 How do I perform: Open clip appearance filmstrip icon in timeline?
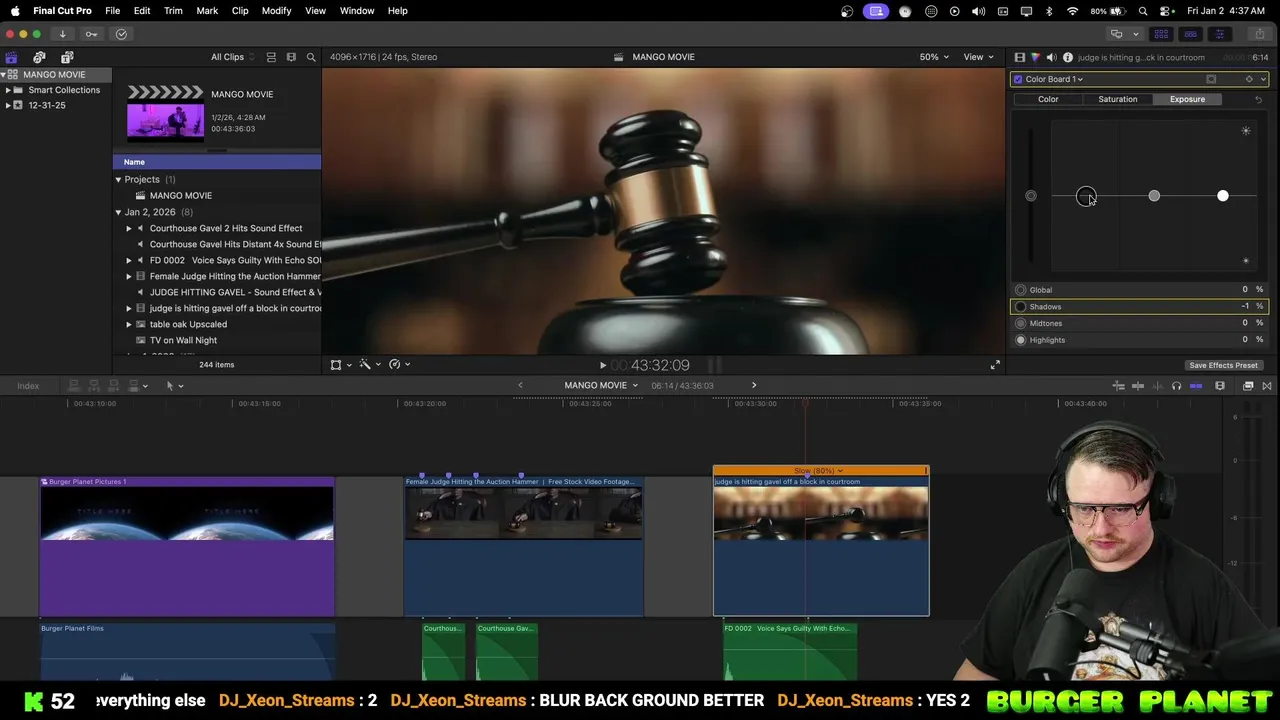(1220, 386)
